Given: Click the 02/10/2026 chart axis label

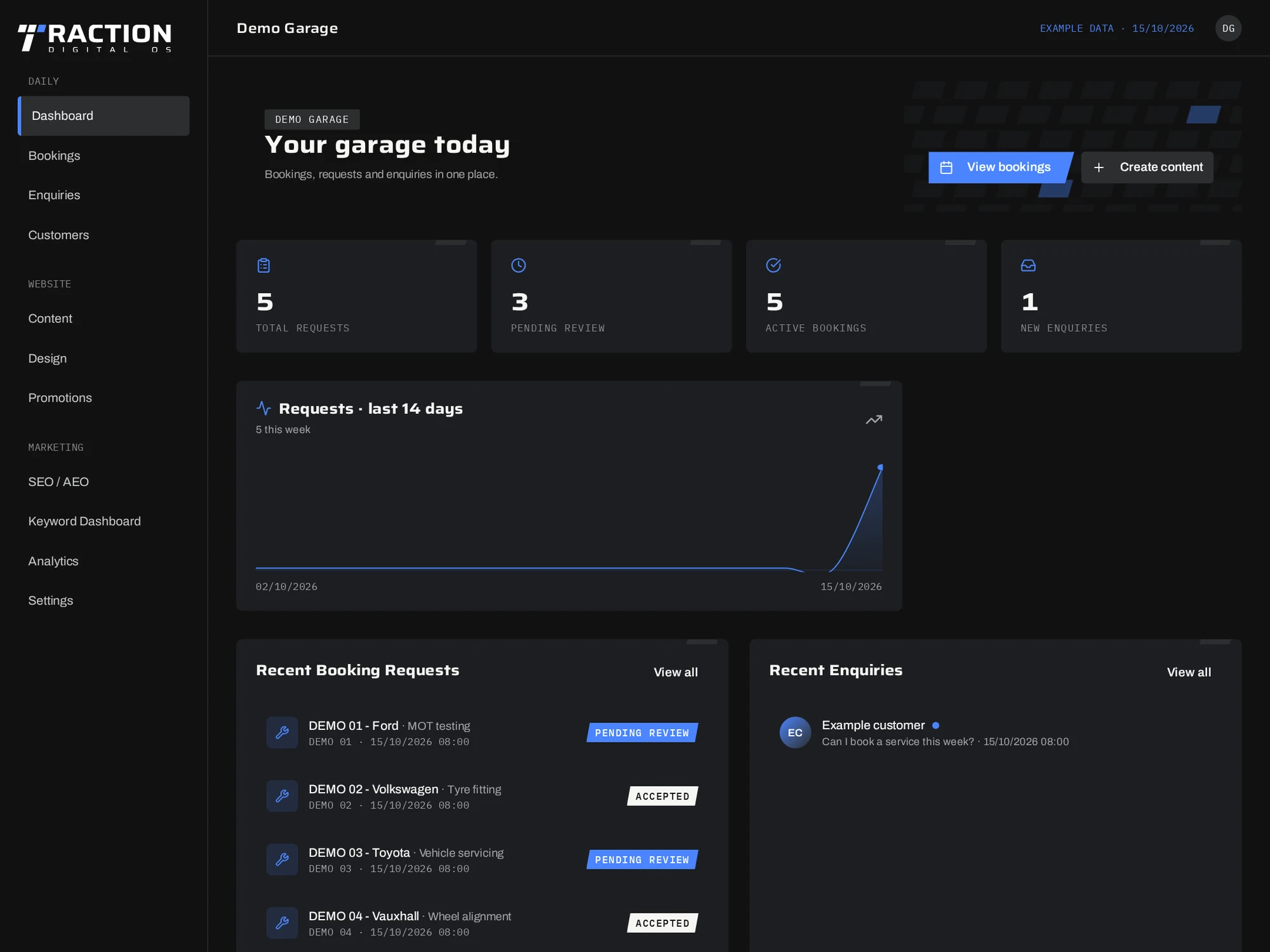Looking at the screenshot, I should (286, 586).
